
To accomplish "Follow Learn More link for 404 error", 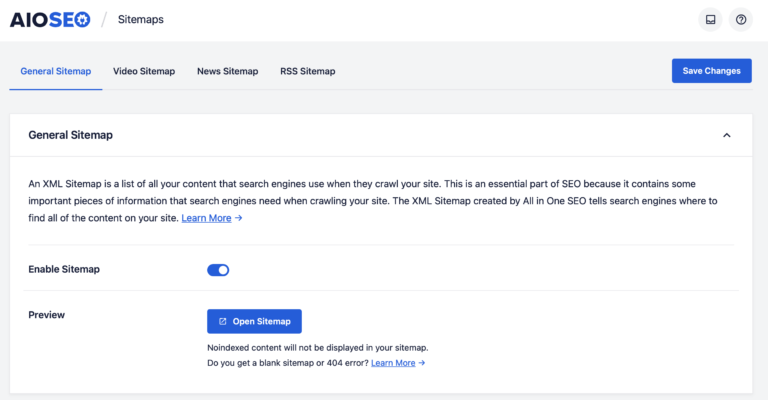I will pyautogui.click(x=393, y=363).
